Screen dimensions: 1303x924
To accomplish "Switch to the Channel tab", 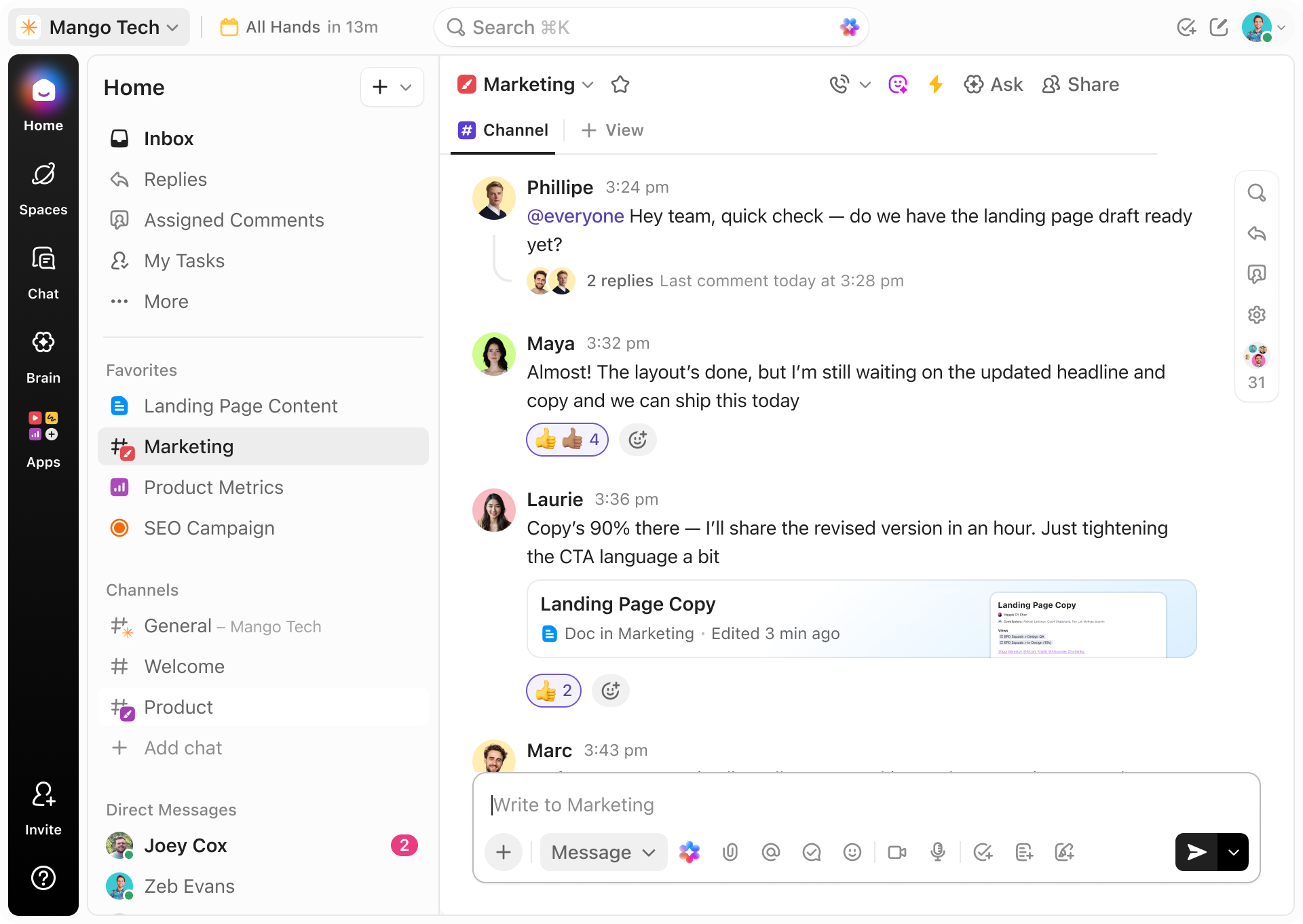I will click(503, 130).
